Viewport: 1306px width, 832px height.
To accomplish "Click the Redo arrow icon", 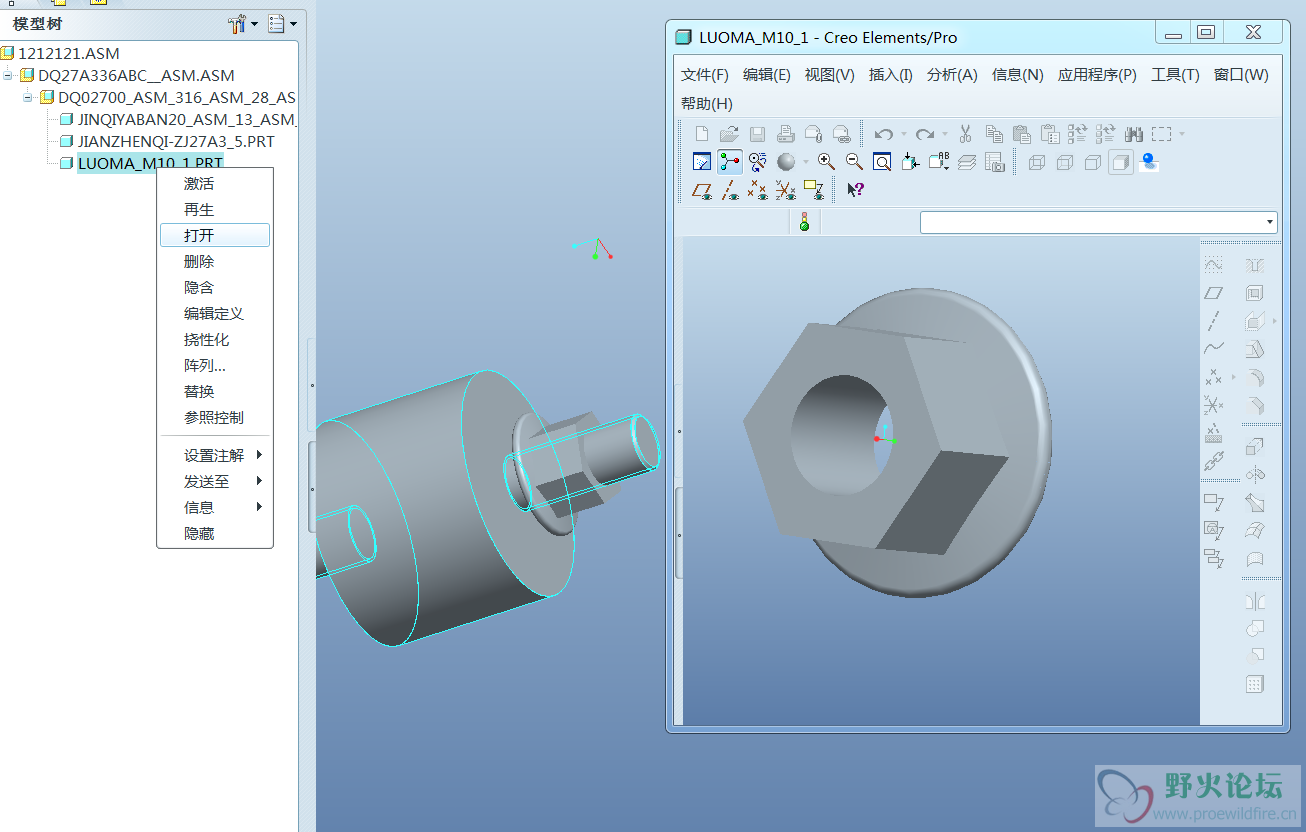I will pos(925,134).
